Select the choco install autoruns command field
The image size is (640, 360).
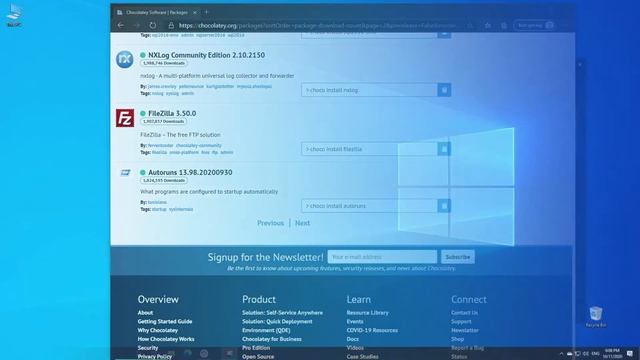point(369,206)
